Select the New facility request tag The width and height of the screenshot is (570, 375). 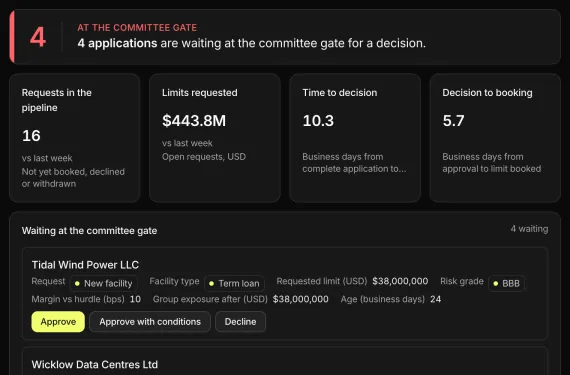[104, 283]
